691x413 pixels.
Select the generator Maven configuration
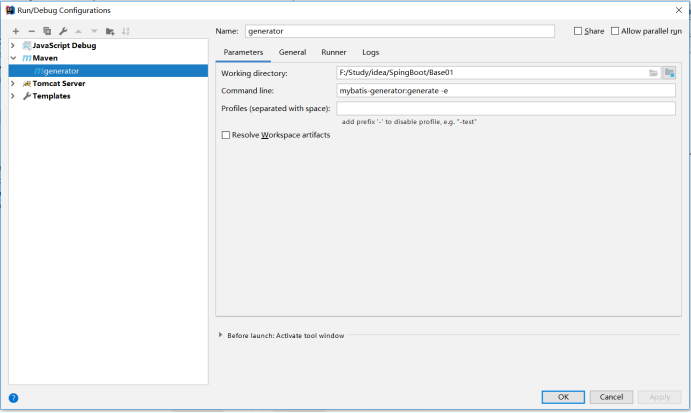click(x=108, y=71)
